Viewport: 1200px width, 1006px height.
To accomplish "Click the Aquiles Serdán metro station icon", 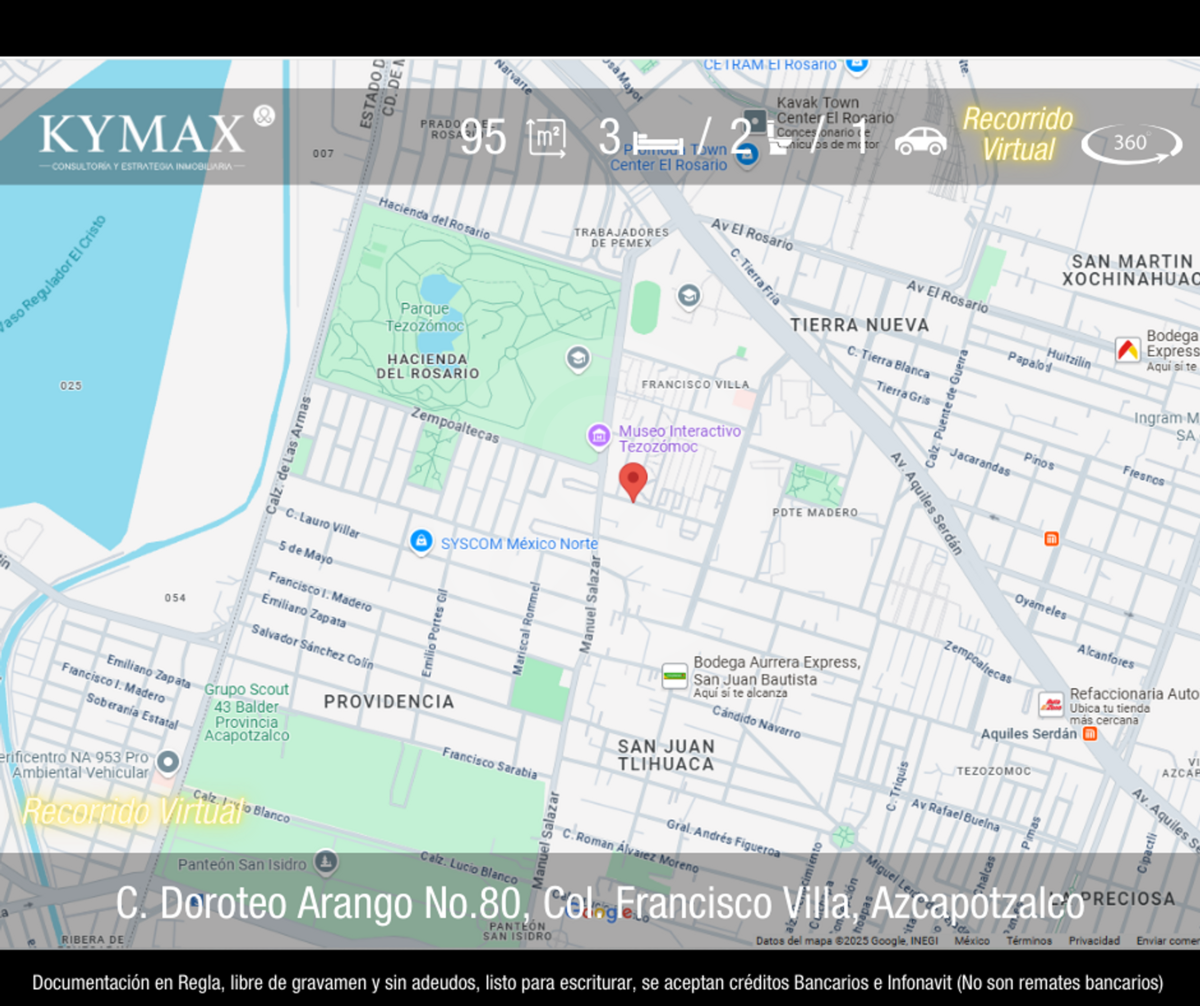I will [1090, 733].
